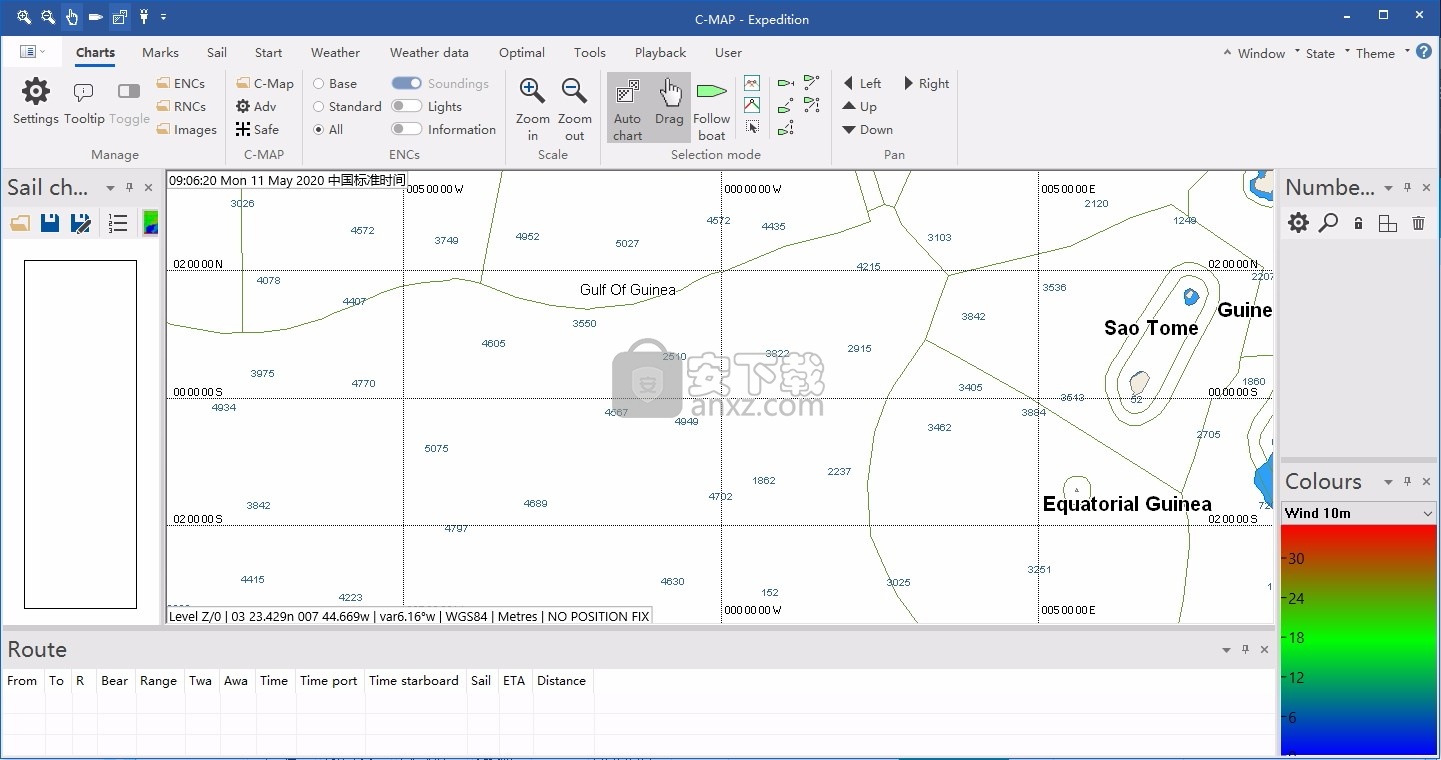1441x760 pixels.
Task: Click magnifier search icon in Number box panel
Action: click(1328, 223)
